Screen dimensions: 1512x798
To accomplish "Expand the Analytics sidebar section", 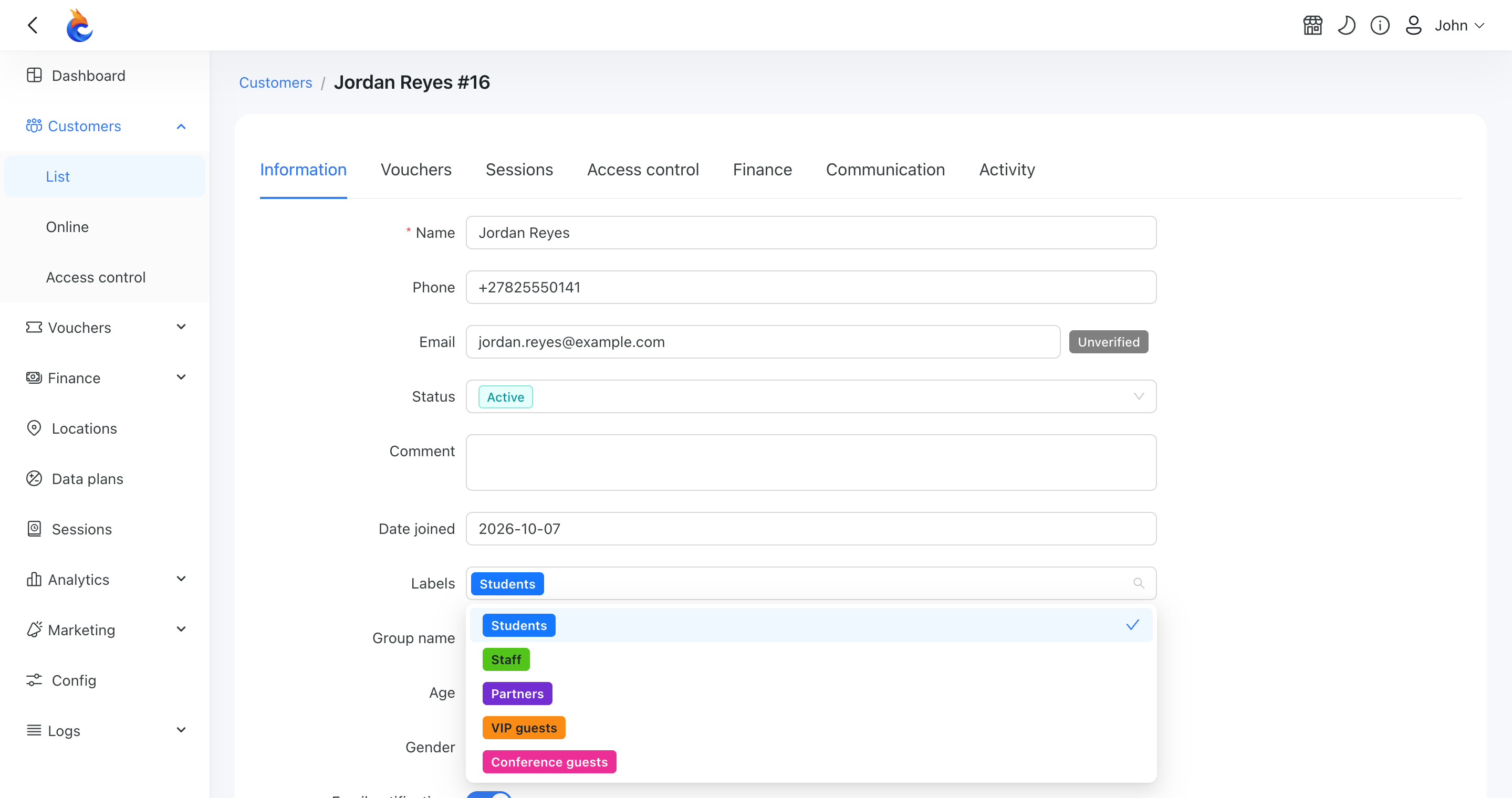I will [x=181, y=579].
